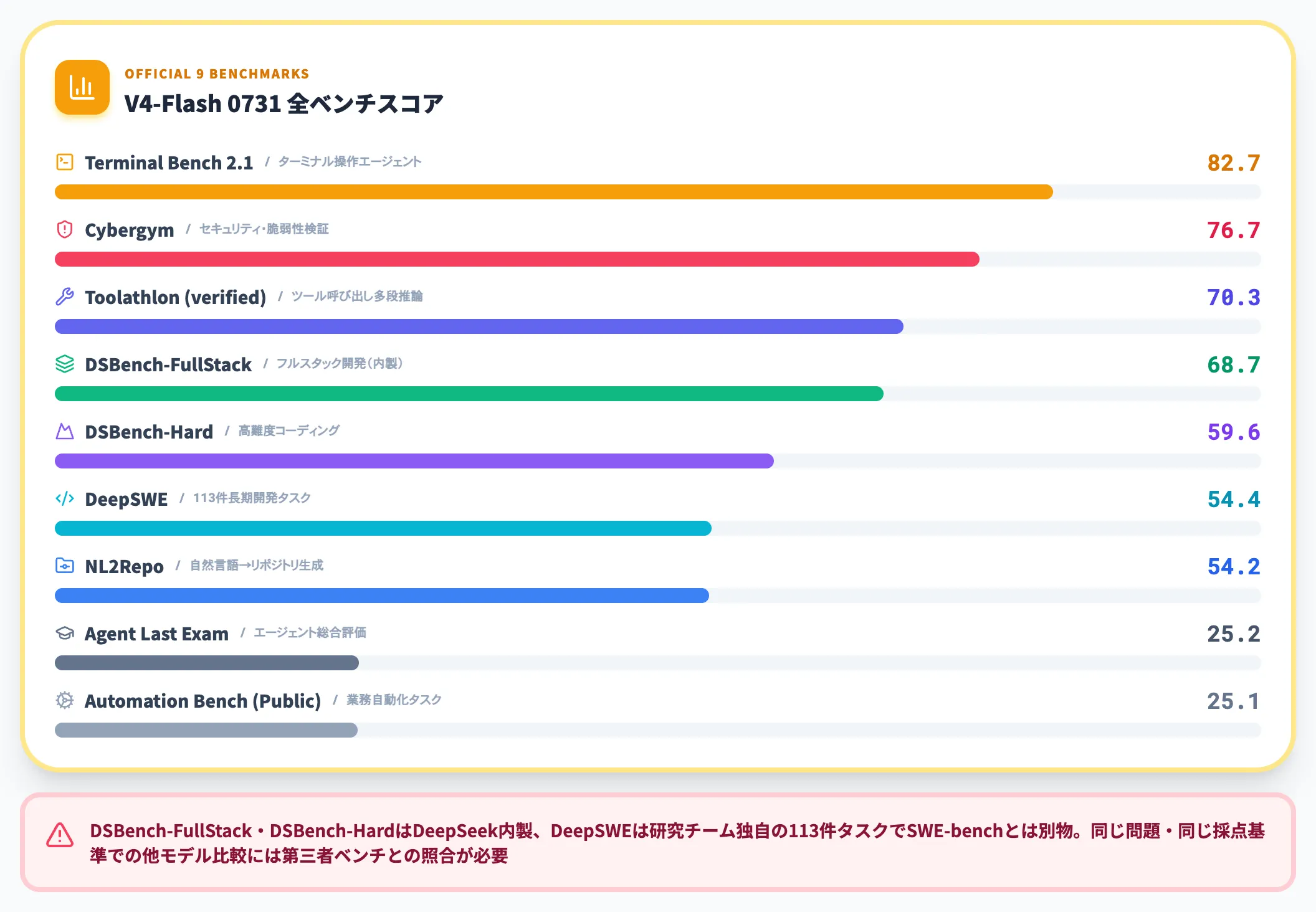Click the "113件長期開発タスク" description
The height and width of the screenshot is (912, 1316).
pyautogui.click(x=252, y=498)
